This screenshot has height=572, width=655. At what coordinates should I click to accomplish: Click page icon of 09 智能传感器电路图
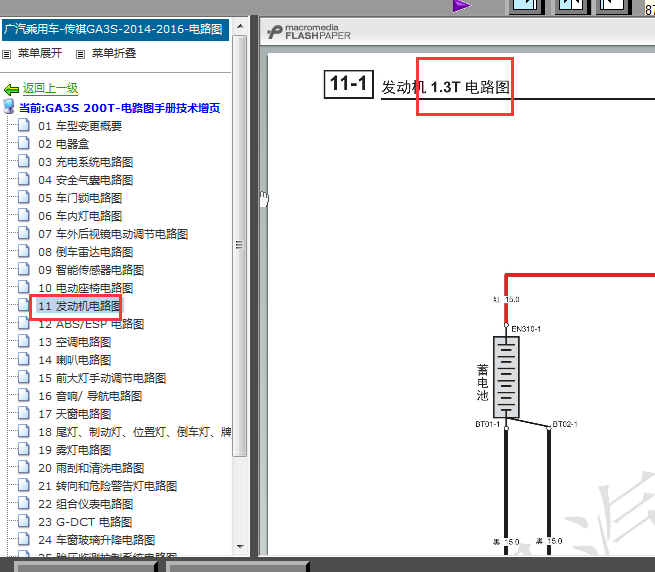(x=24, y=269)
